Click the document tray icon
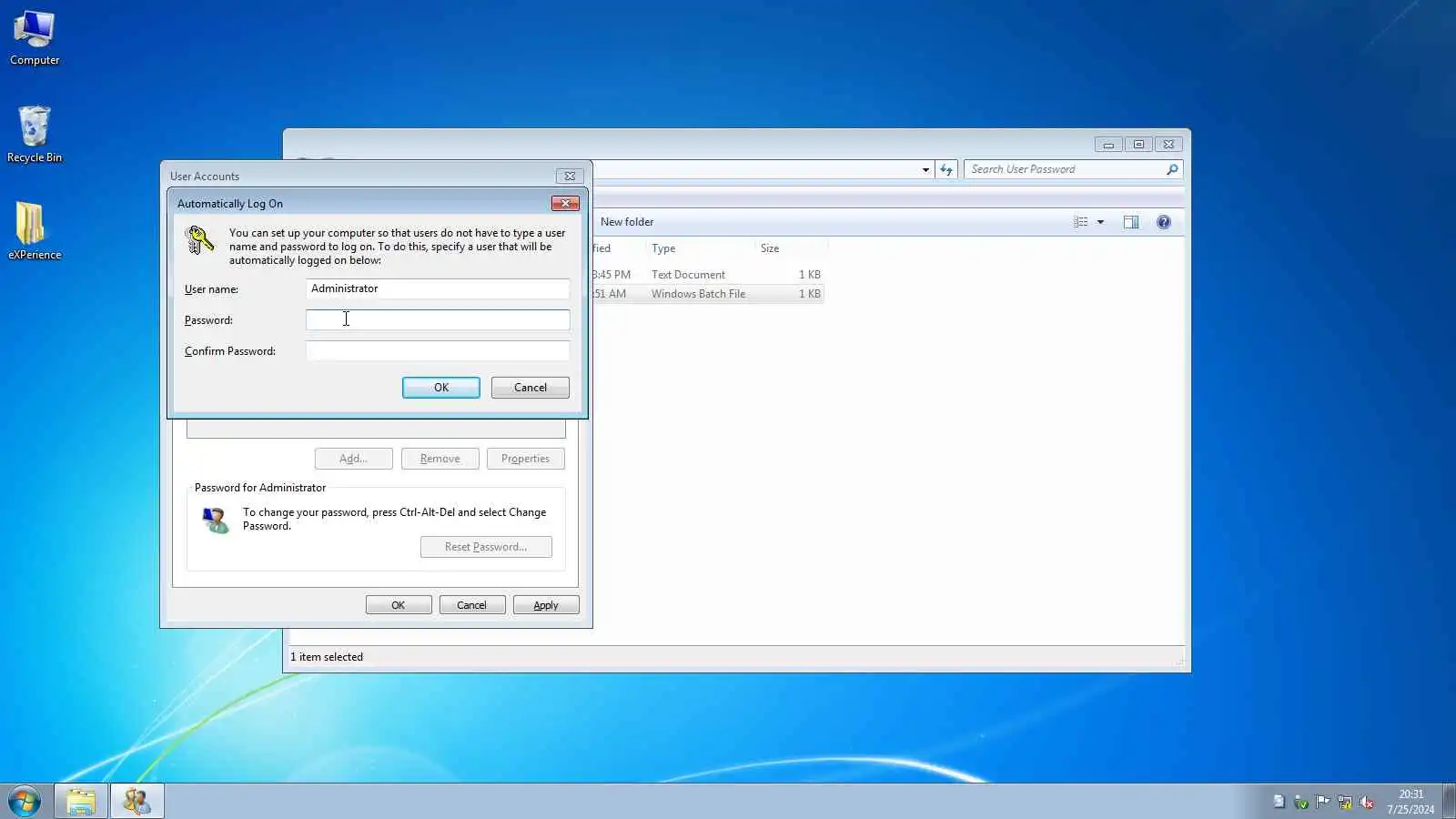The height and width of the screenshot is (819, 1456). [x=1279, y=802]
